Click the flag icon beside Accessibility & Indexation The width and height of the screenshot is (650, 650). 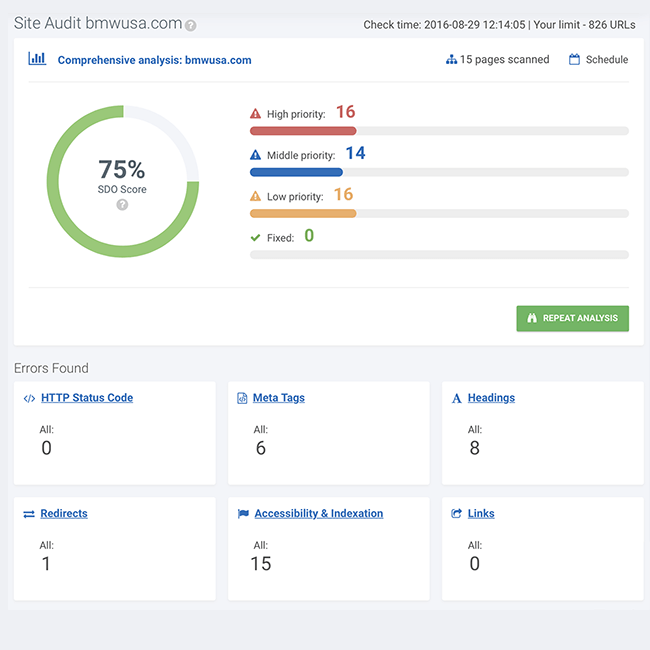[x=243, y=514]
